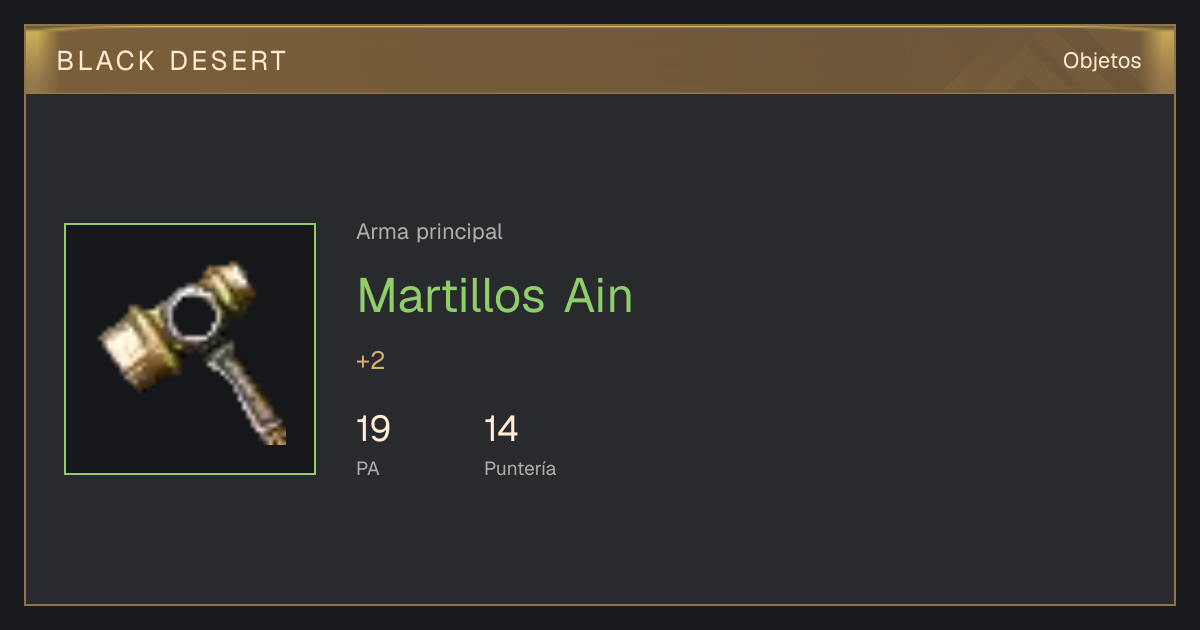Click the Arma principal category label

click(429, 232)
